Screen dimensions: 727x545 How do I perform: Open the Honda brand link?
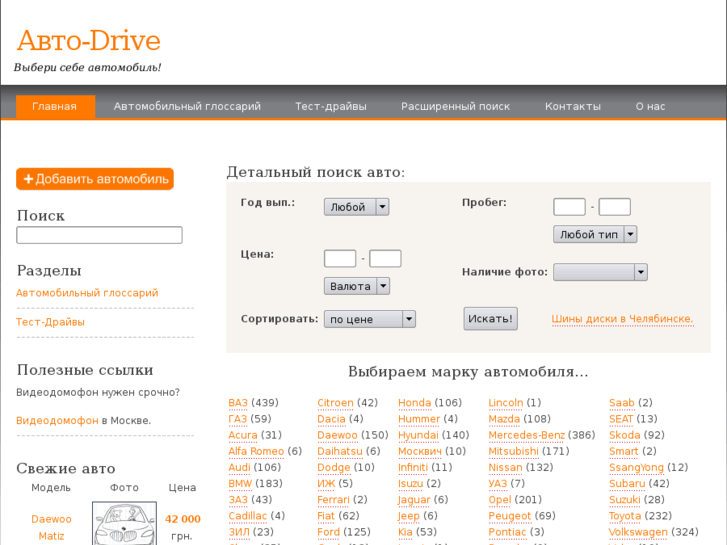coord(415,403)
